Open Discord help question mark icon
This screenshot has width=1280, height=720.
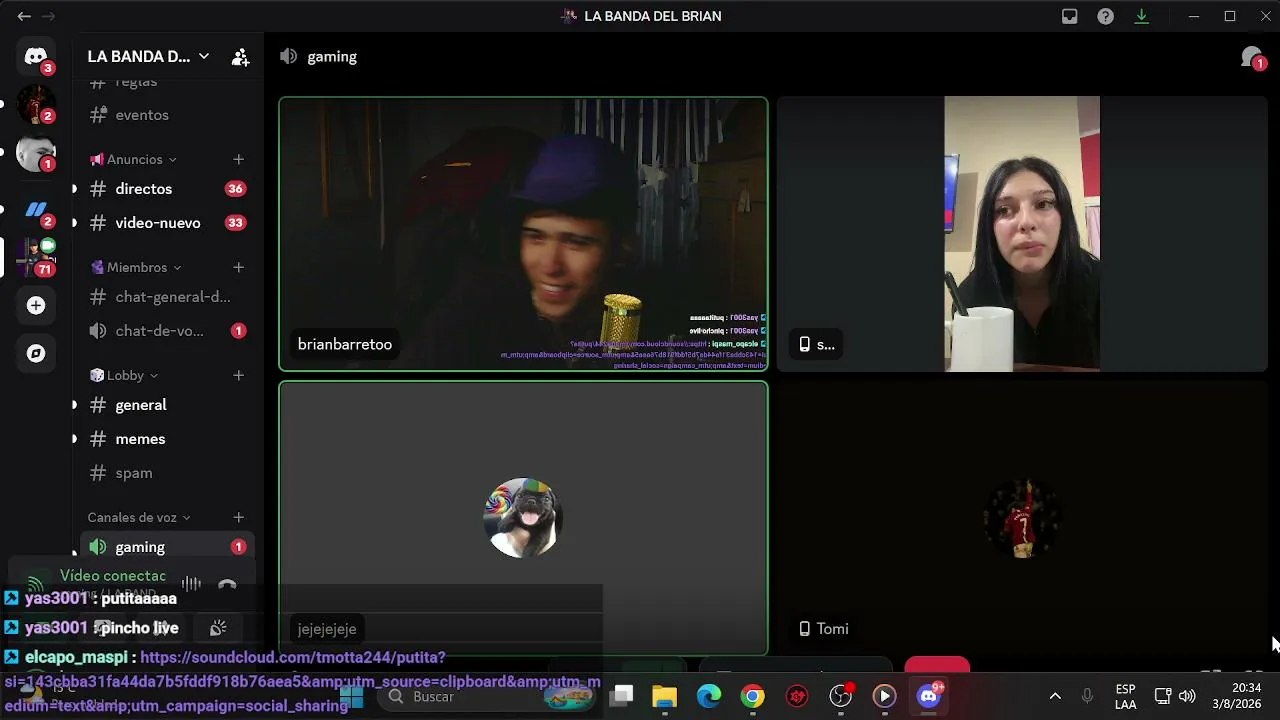coord(1105,16)
